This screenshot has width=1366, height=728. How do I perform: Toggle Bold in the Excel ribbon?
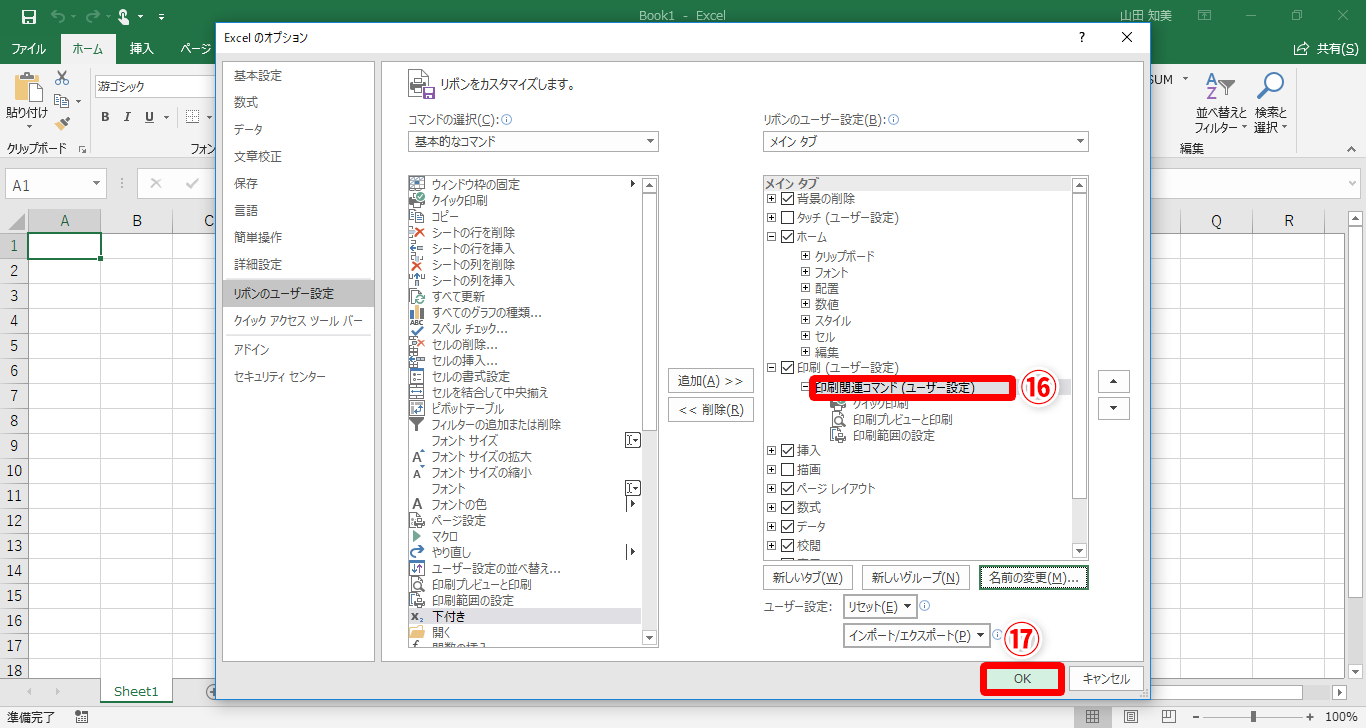coord(105,117)
